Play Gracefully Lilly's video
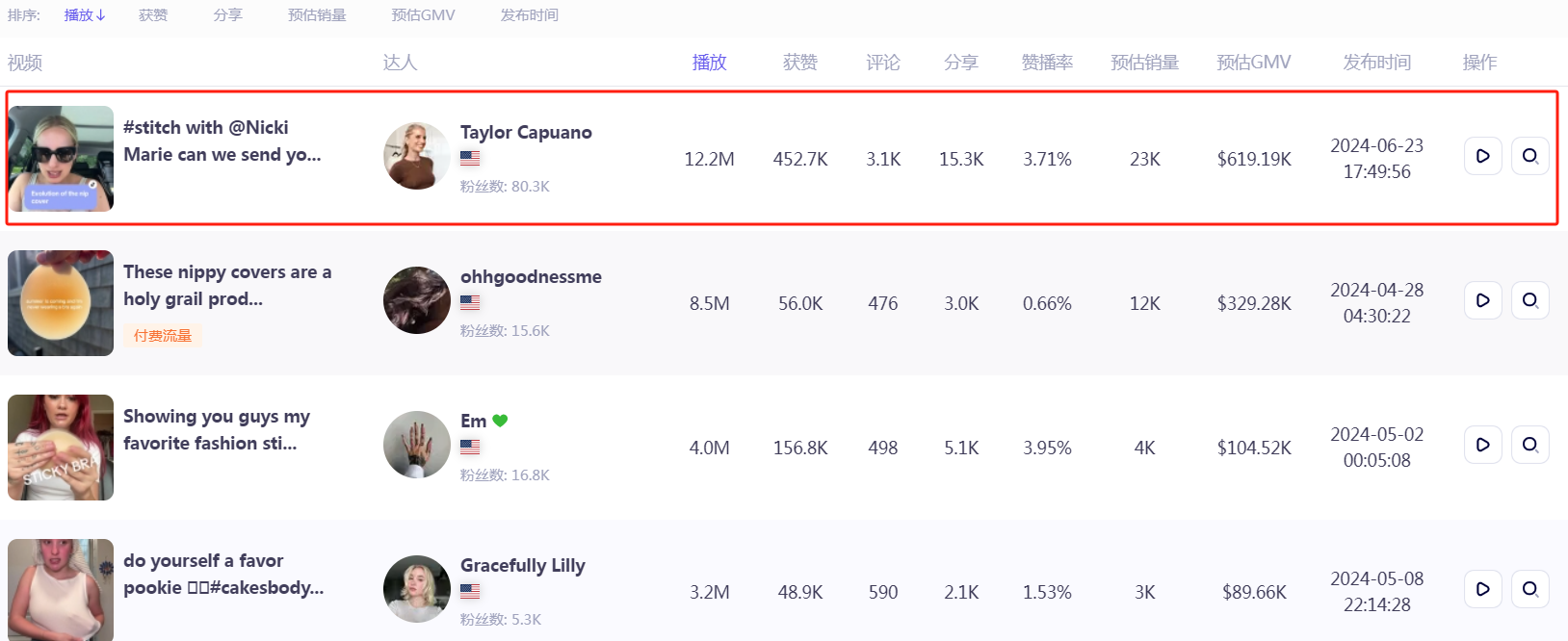 pos(1482,589)
